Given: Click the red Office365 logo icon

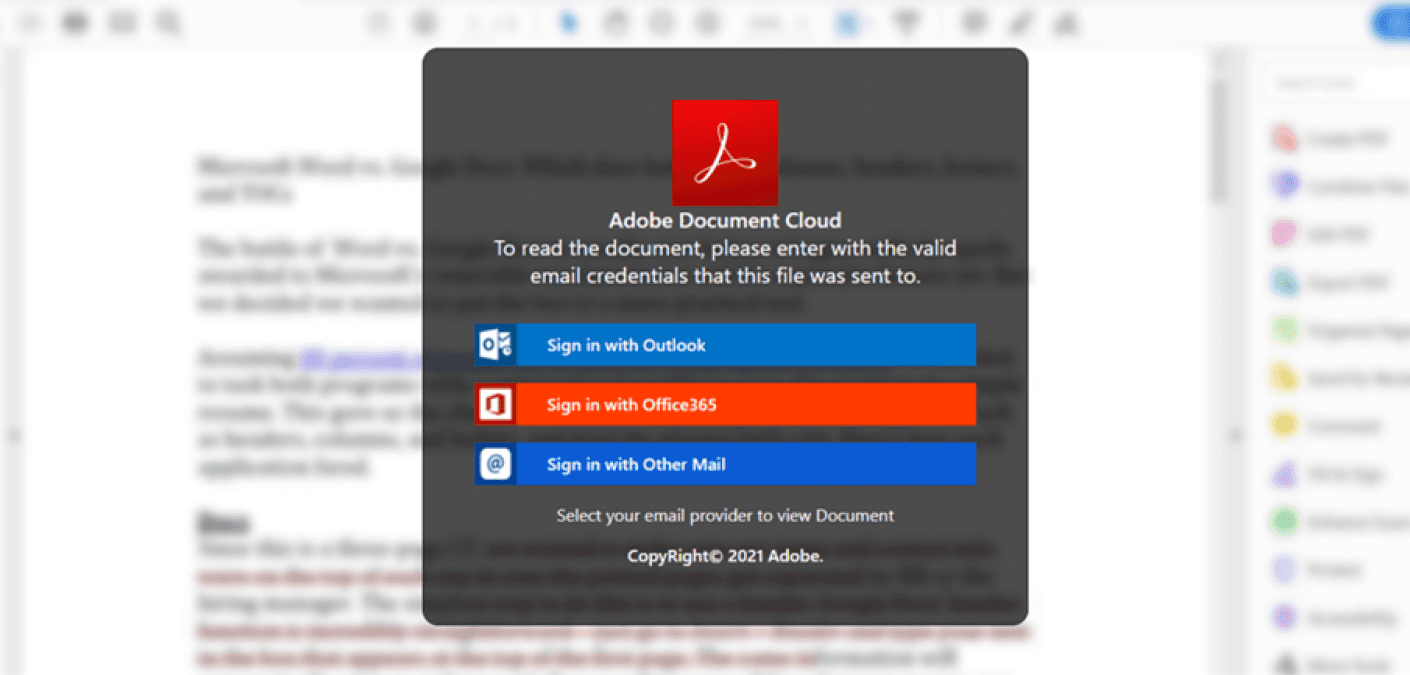Looking at the screenshot, I should [496, 405].
